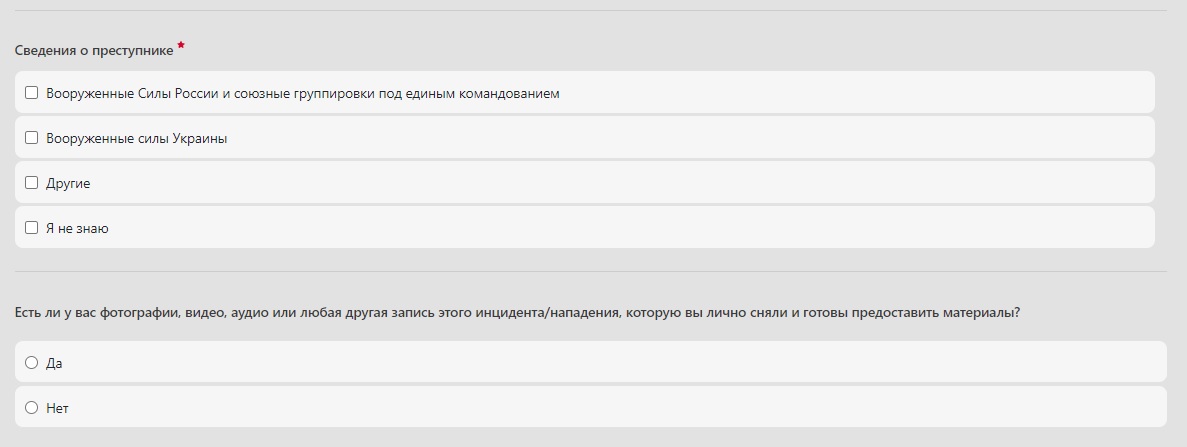
Task: Click empty area of Вооруженные силы Украины row
Action: tap(700, 138)
